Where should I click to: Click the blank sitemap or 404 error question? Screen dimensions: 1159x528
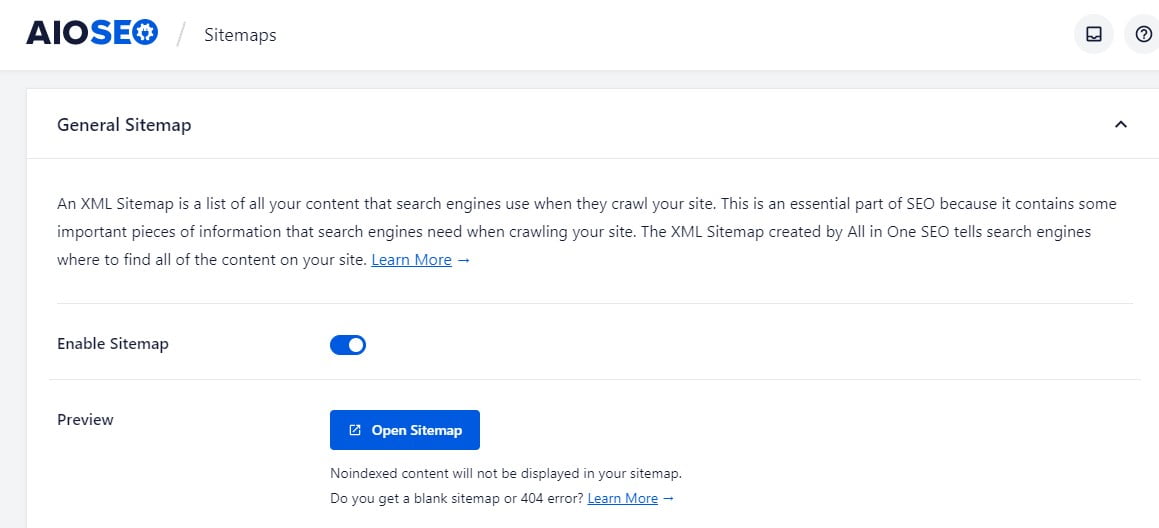[x=457, y=498]
